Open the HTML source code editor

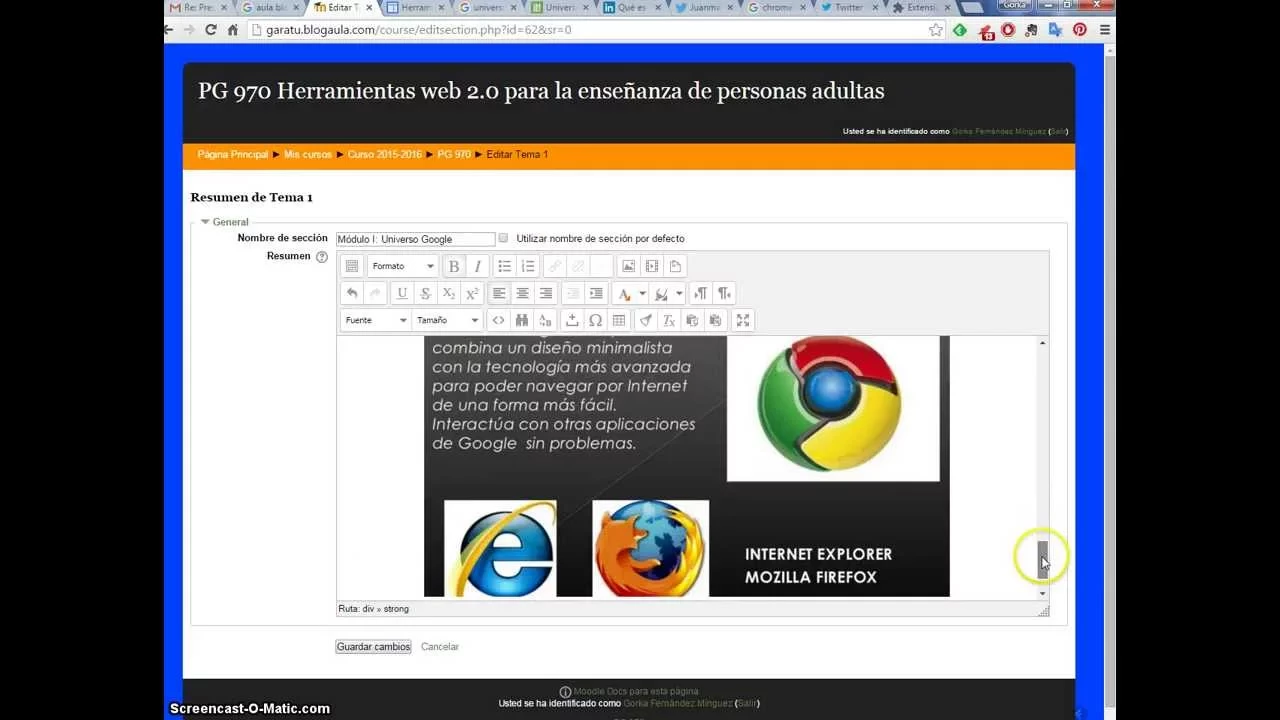pyautogui.click(x=498, y=320)
